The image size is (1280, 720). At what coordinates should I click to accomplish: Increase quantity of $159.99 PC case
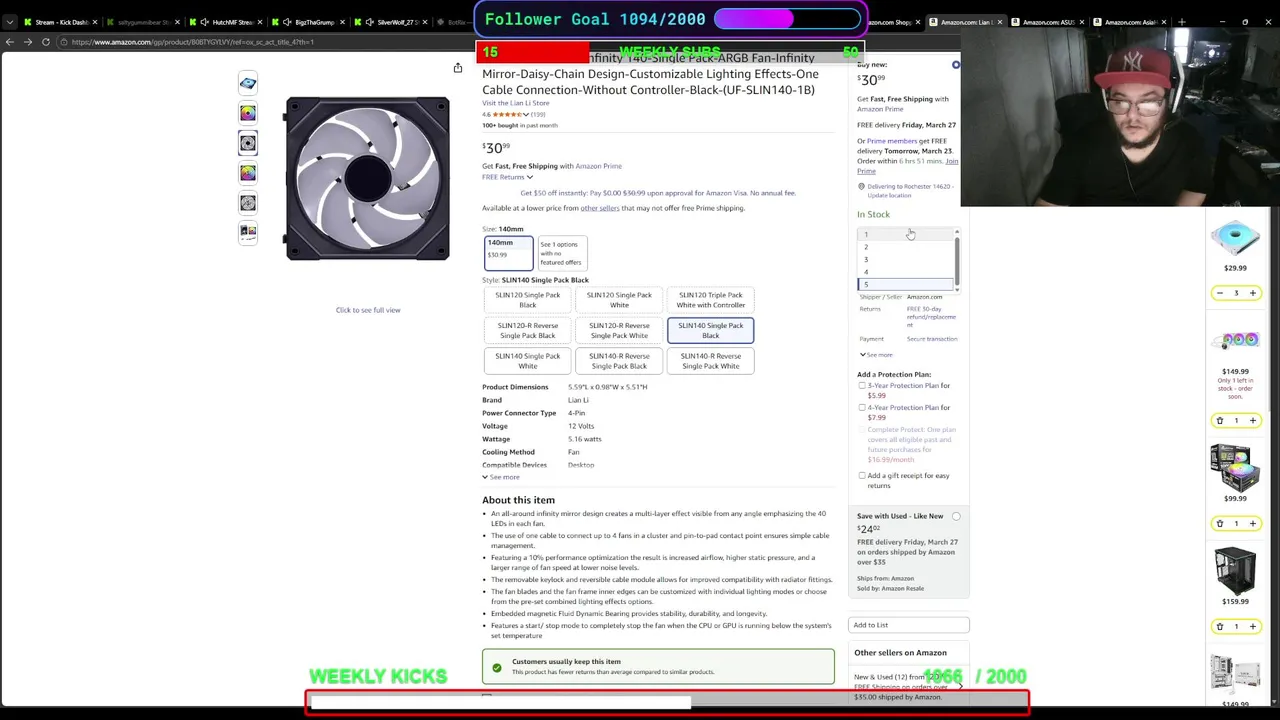(x=1252, y=626)
